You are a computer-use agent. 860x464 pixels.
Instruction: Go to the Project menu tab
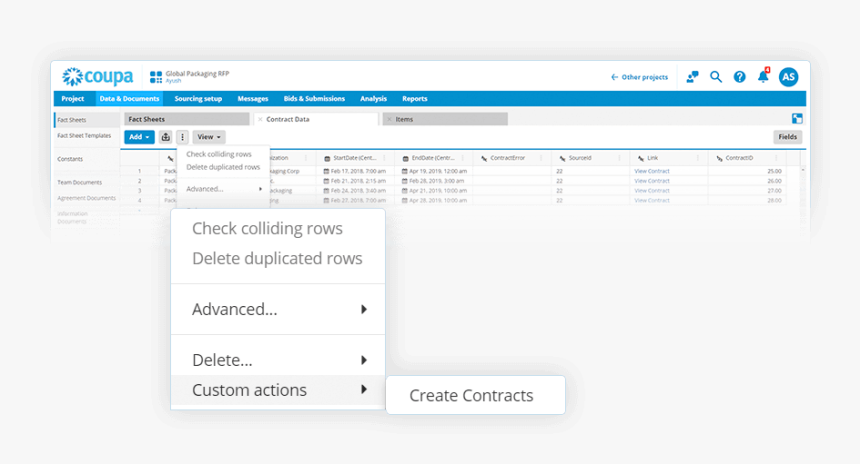pyautogui.click(x=73, y=99)
